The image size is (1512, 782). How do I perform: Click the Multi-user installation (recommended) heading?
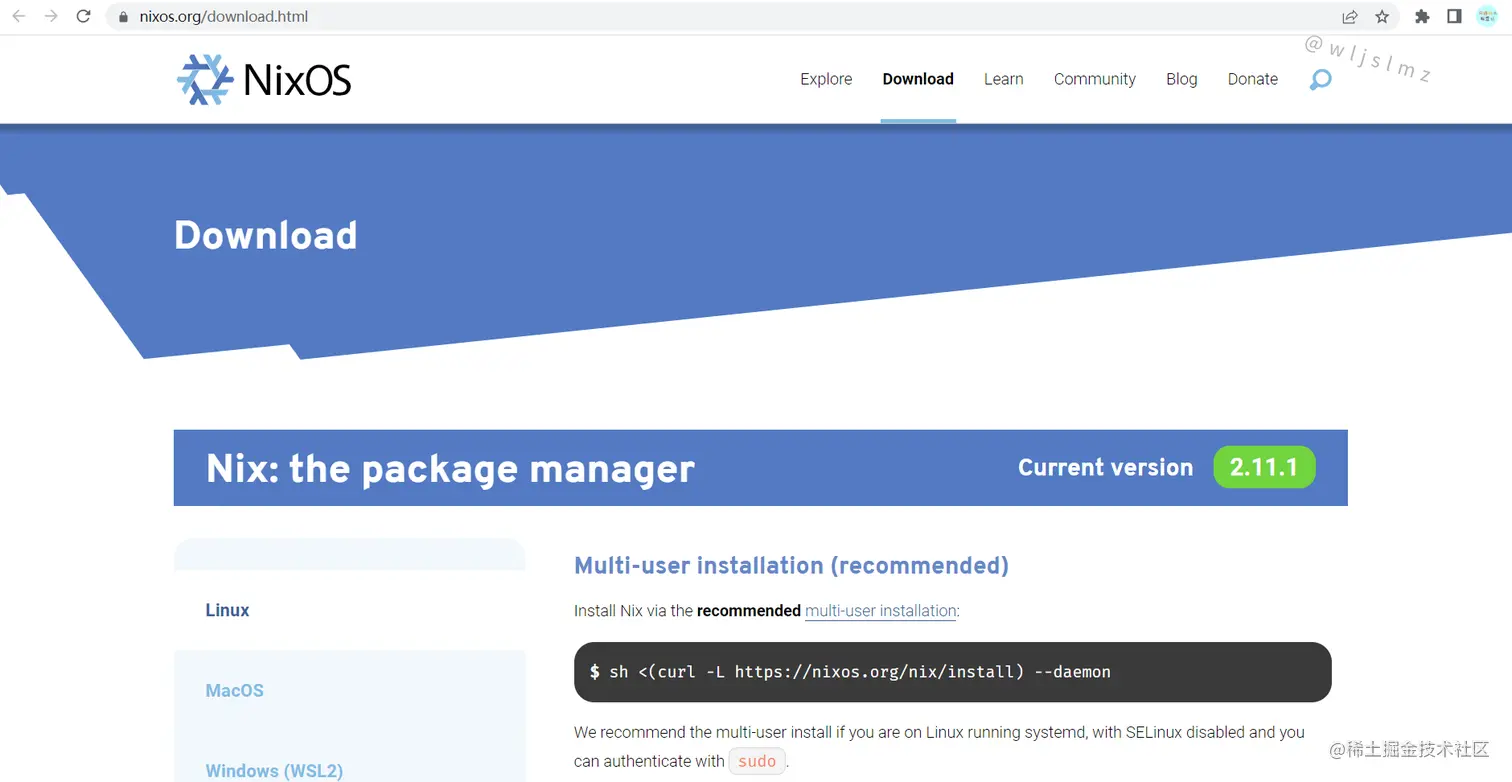(x=791, y=565)
